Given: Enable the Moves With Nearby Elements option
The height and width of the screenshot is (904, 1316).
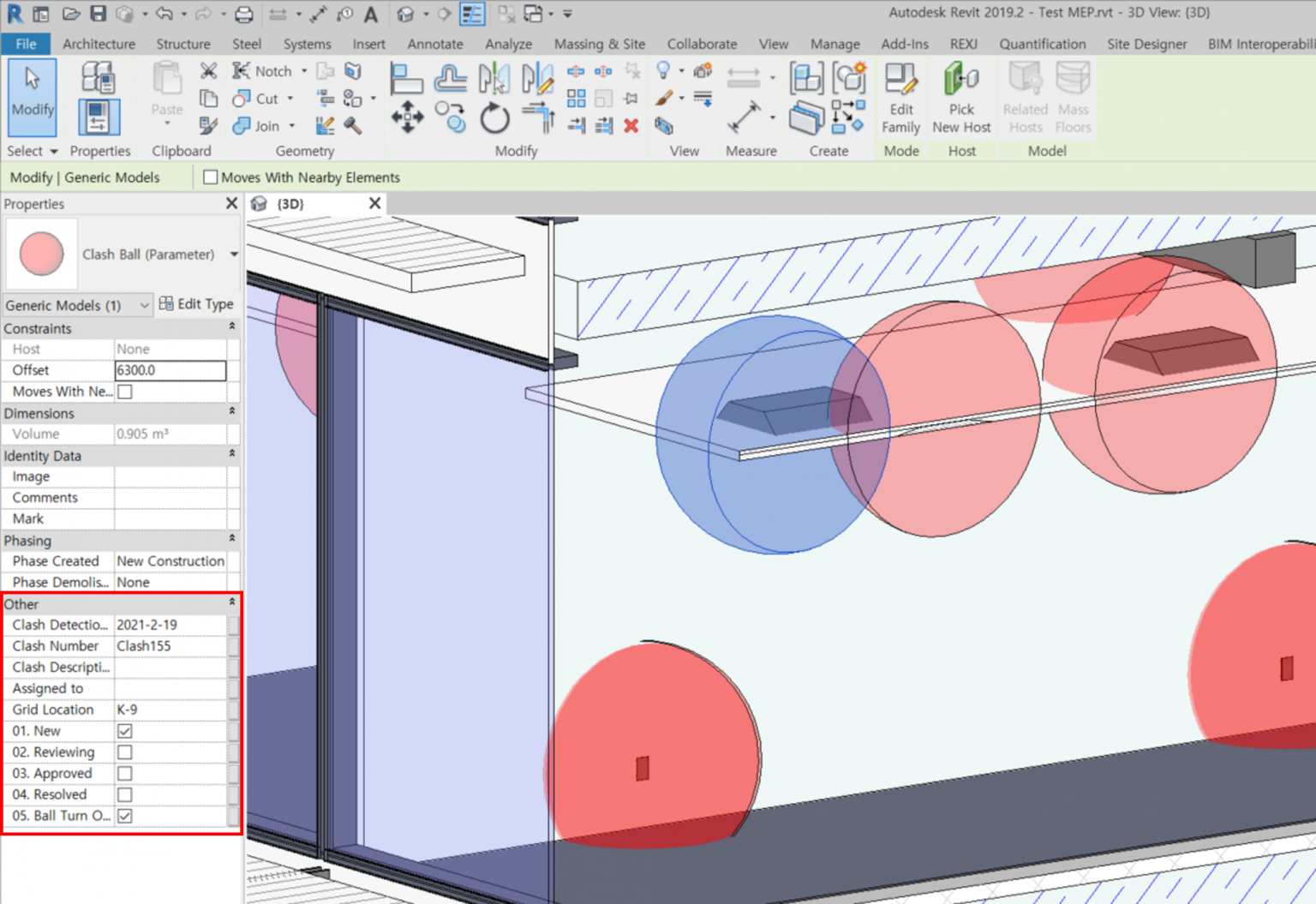Looking at the screenshot, I should 210,177.
